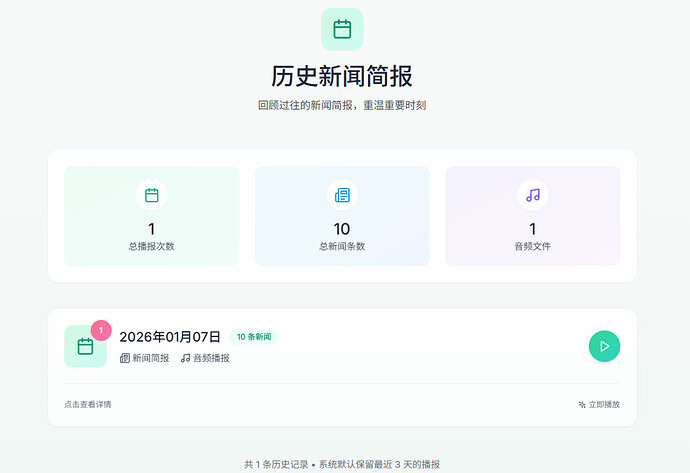Click the music icon next to 音频播报
This screenshot has width=690, height=473.
point(186,358)
